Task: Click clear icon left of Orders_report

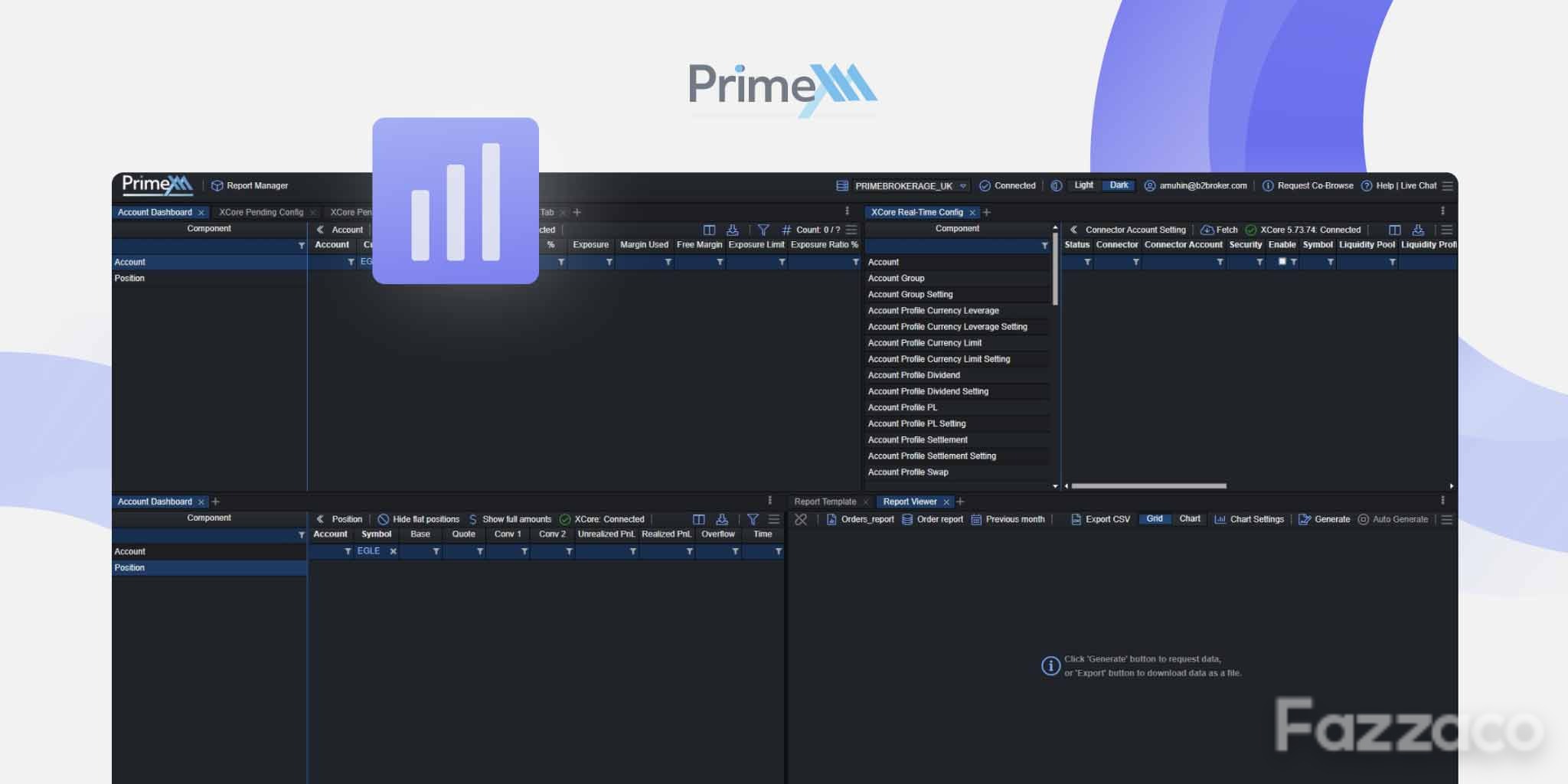Action: pyautogui.click(x=801, y=519)
